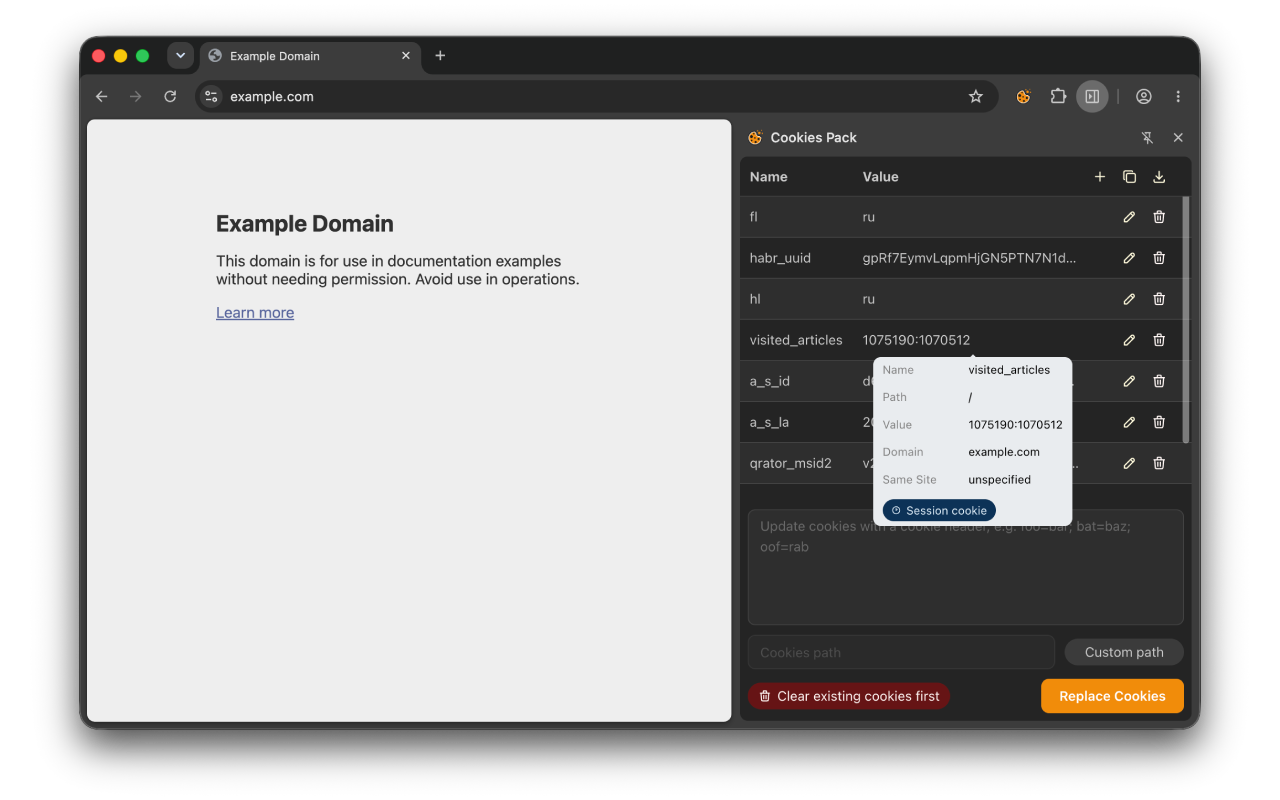Delete the fl cookie
This screenshot has width=1280, height=800.
coord(1159,217)
